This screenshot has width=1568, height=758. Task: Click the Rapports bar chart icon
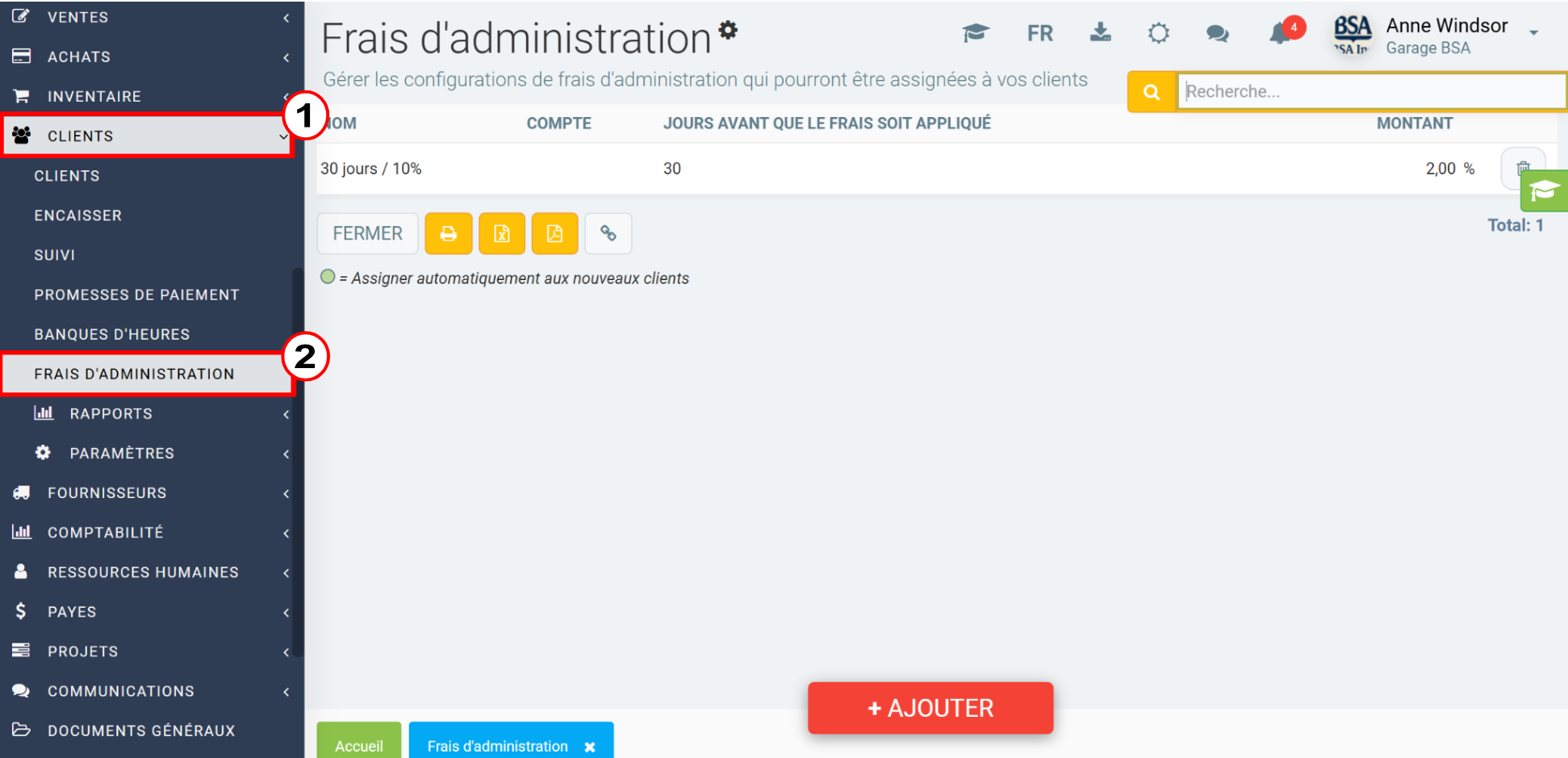[43, 413]
